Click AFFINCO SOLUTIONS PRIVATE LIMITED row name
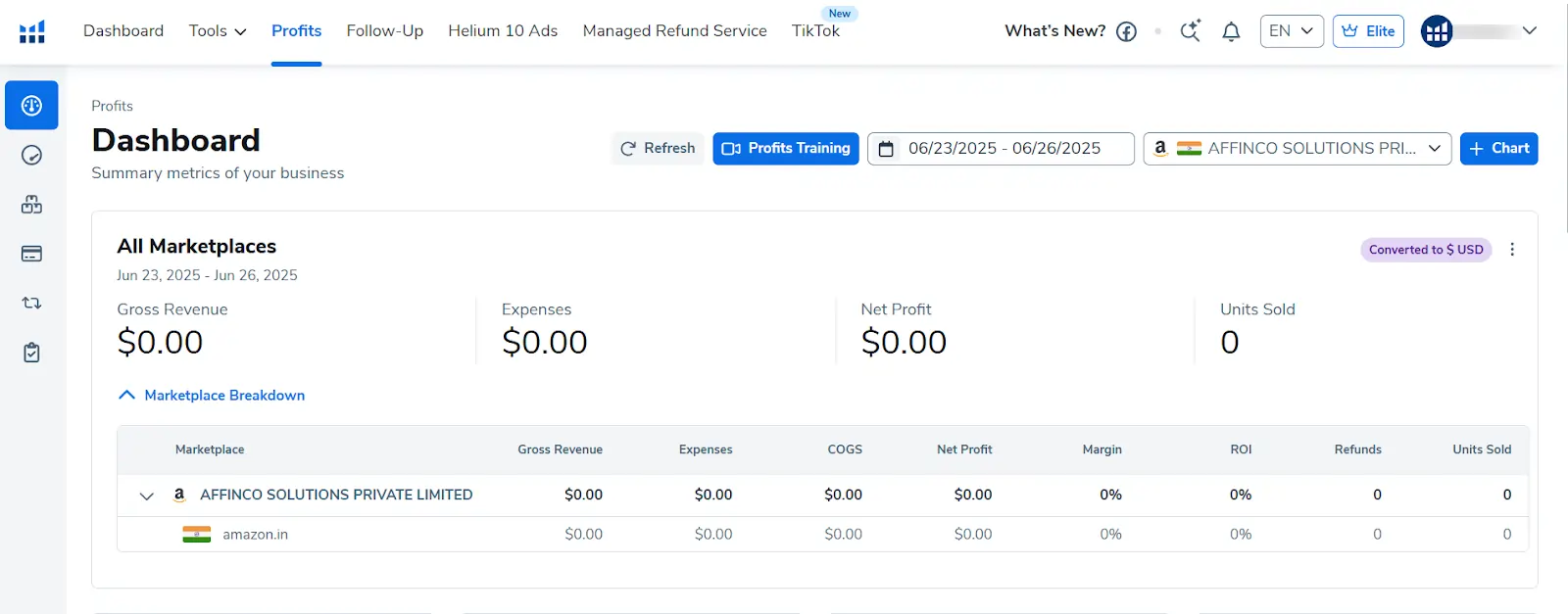The image size is (1568, 614). click(x=336, y=495)
